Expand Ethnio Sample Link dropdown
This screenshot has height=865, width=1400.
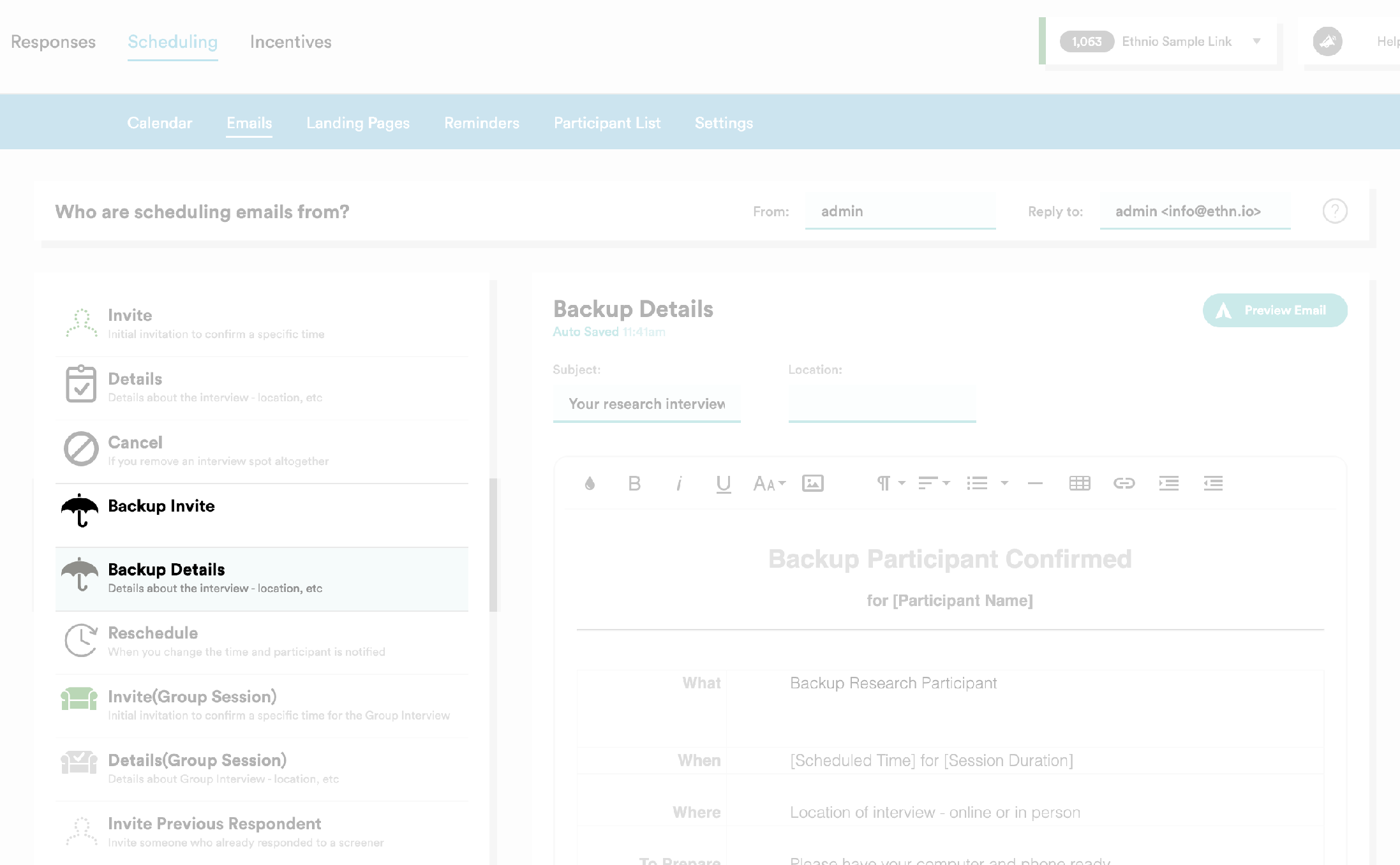tap(1256, 41)
